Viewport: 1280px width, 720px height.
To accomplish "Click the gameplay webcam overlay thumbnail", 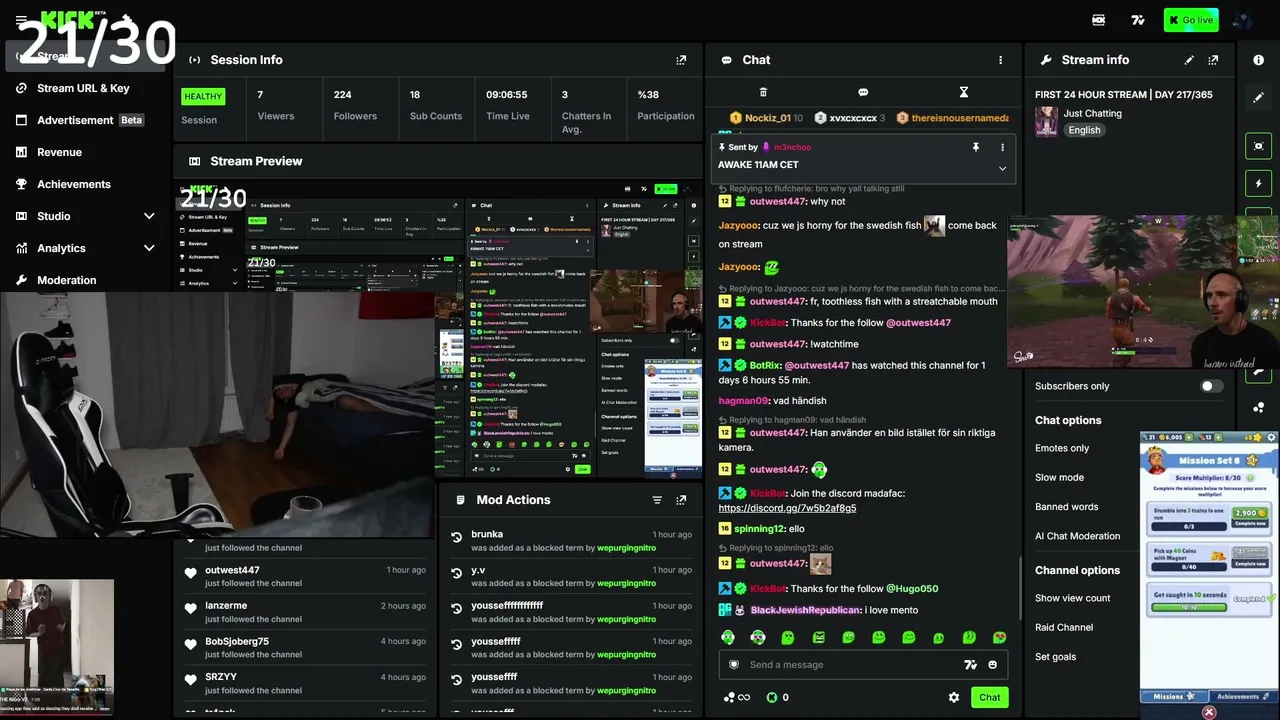I will pyautogui.click(x=1143, y=291).
